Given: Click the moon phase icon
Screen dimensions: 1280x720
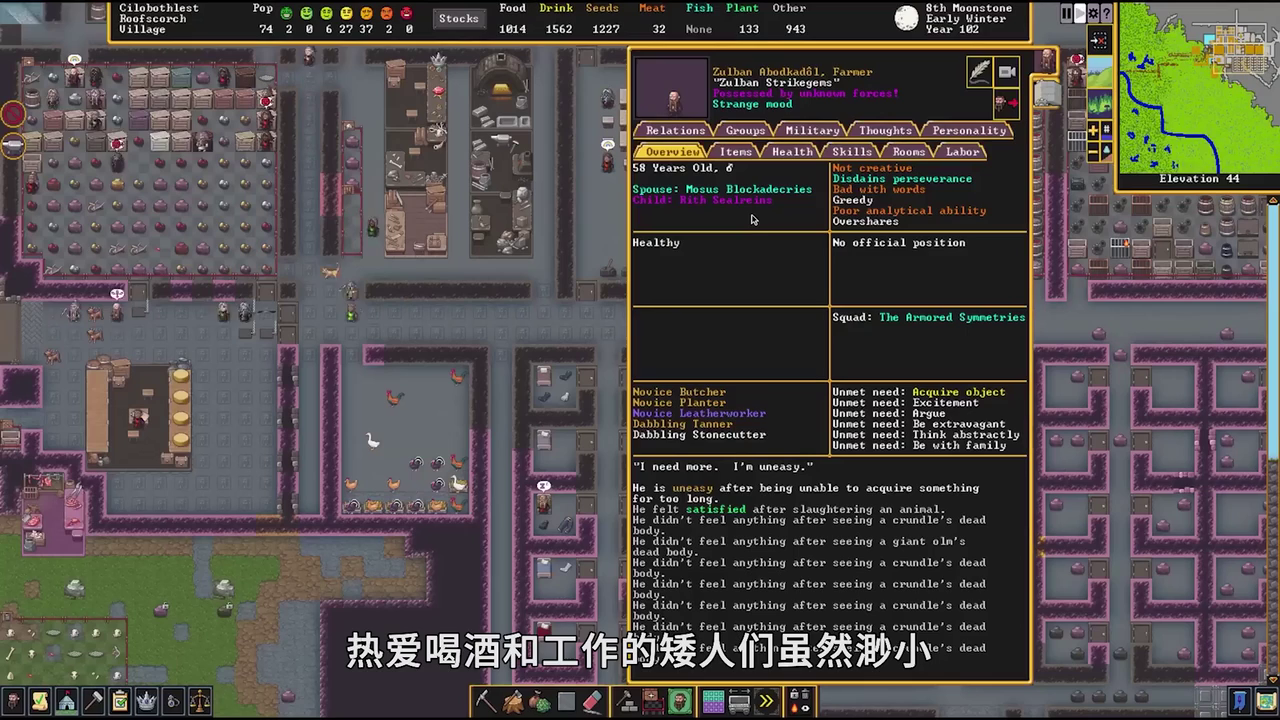Looking at the screenshot, I should point(907,18).
